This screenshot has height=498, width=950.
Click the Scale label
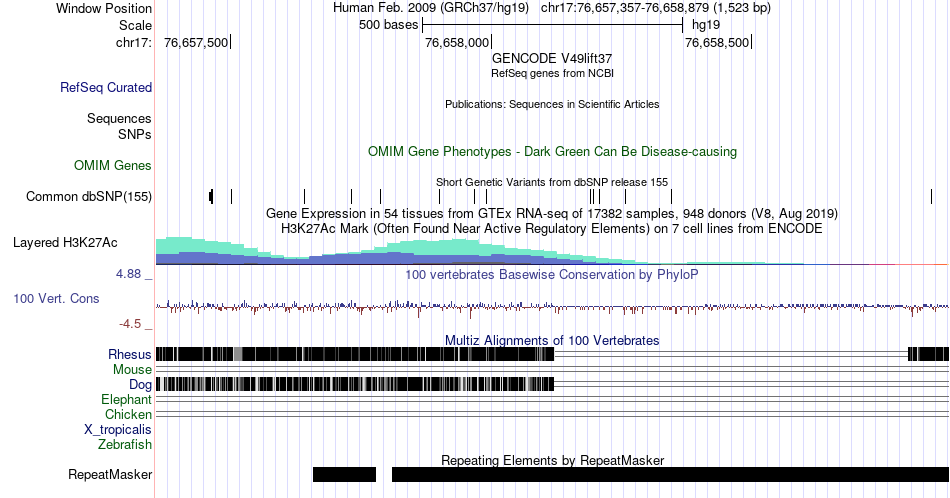click(x=135, y=25)
